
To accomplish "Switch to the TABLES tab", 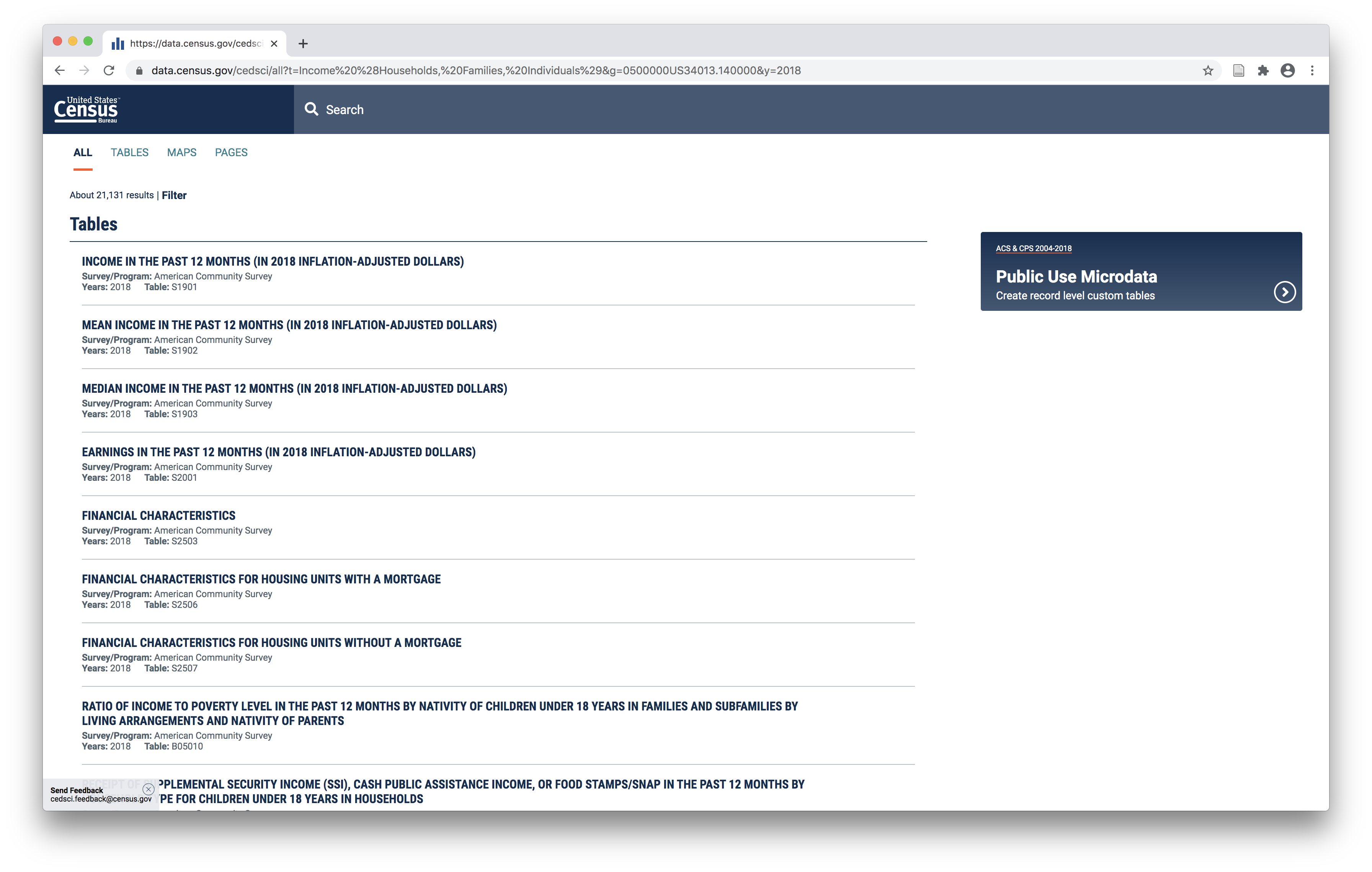I will [x=129, y=153].
